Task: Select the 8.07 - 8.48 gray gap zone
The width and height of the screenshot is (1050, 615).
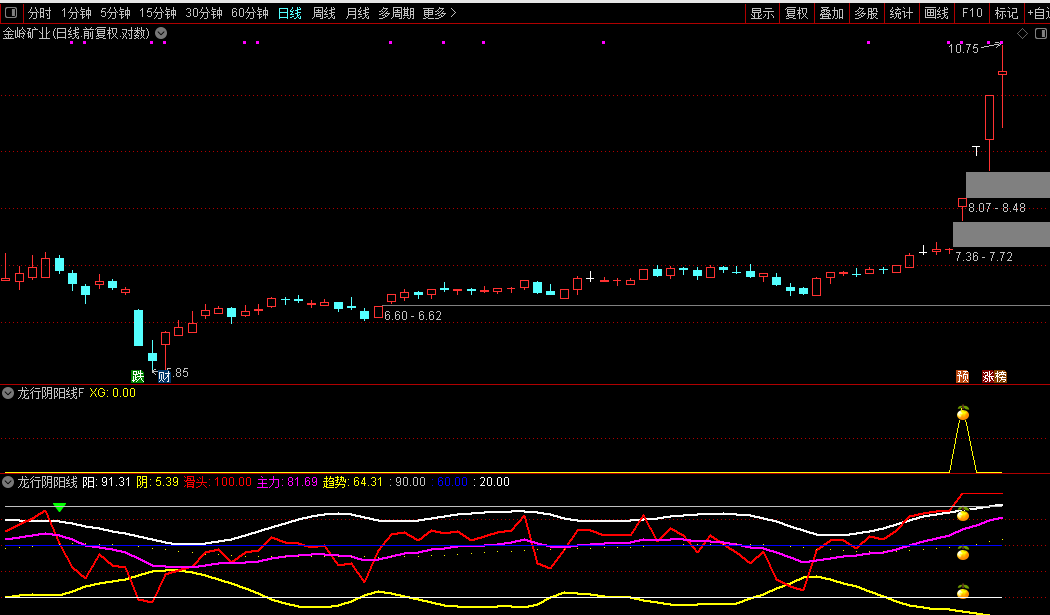Action: (x=1008, y=185)
